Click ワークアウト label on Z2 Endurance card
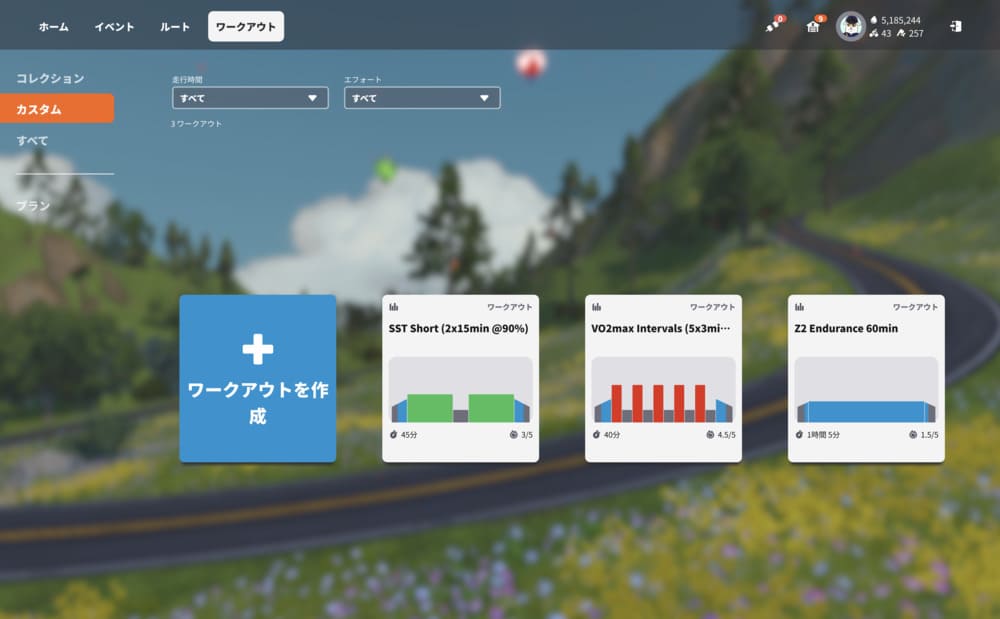This screenshot has height=619, width=1000. tap(915, 307)
